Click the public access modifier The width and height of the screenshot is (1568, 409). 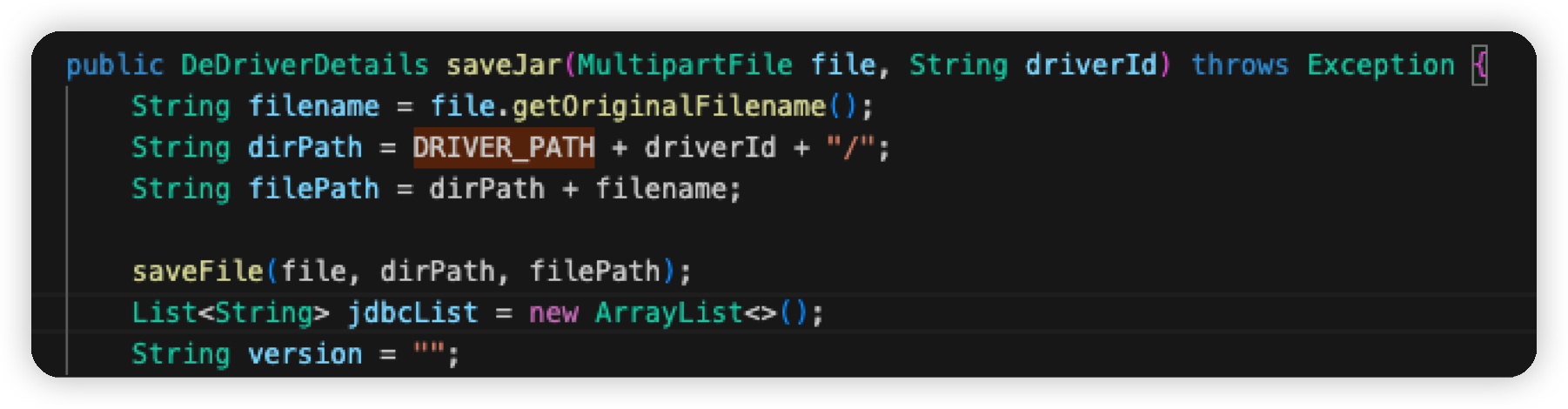tap(115, 64)
